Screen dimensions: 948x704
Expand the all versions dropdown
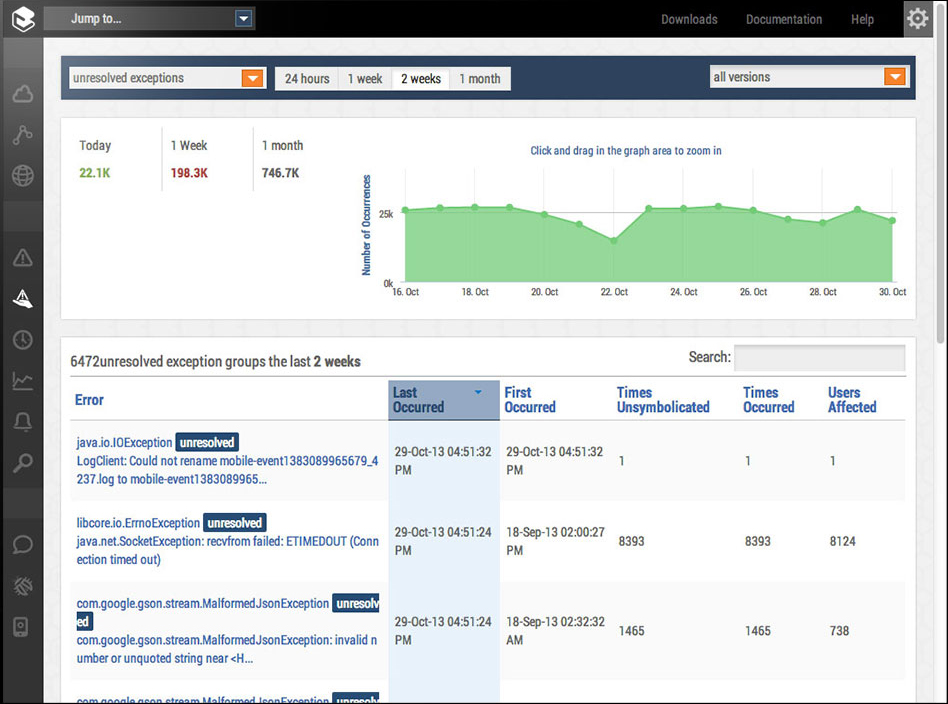[895, 77]
